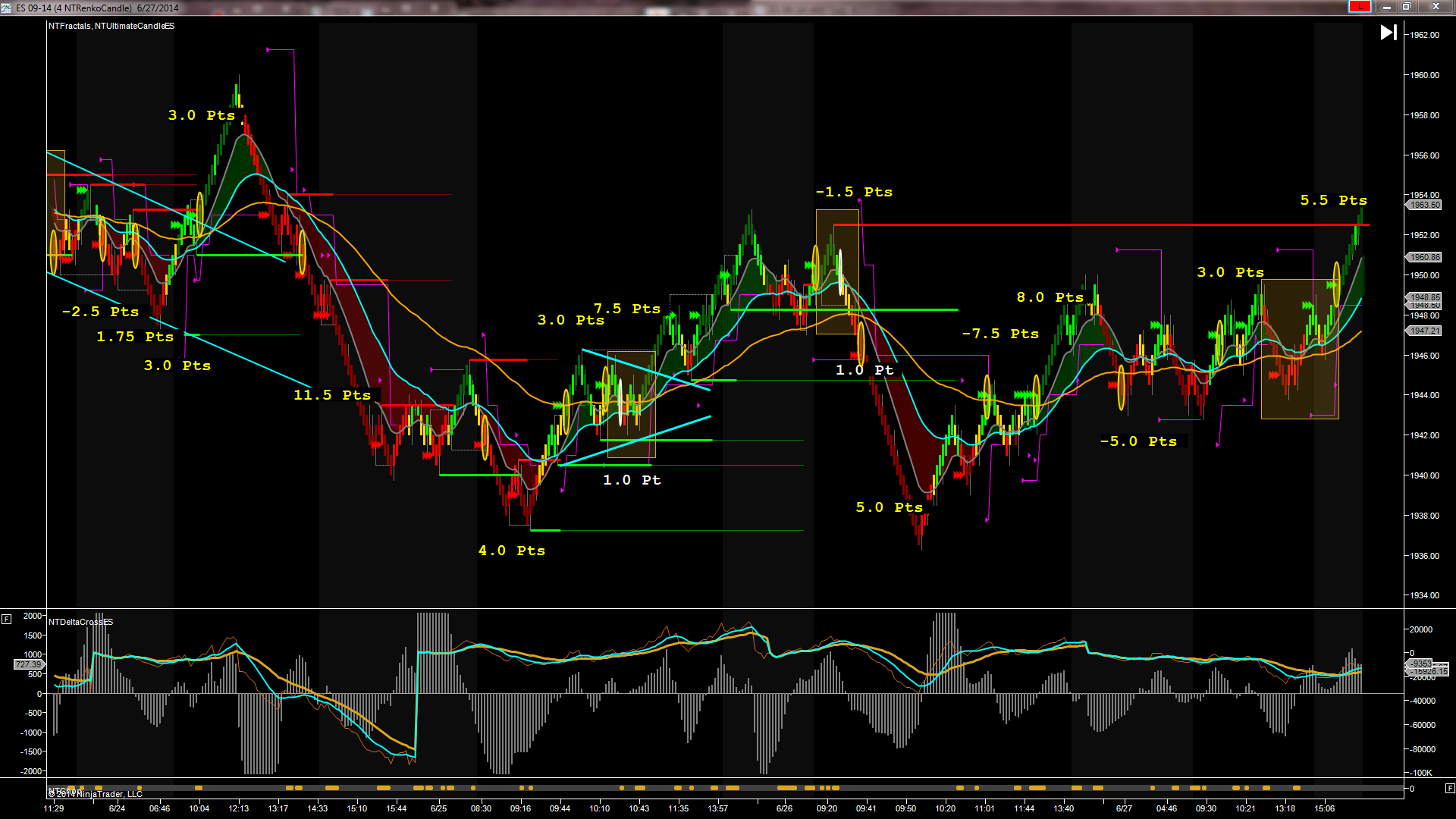Select the '11.5 Pts' text annotation
This screenshot has width=1456, height=819.
[x=332, y=395]
